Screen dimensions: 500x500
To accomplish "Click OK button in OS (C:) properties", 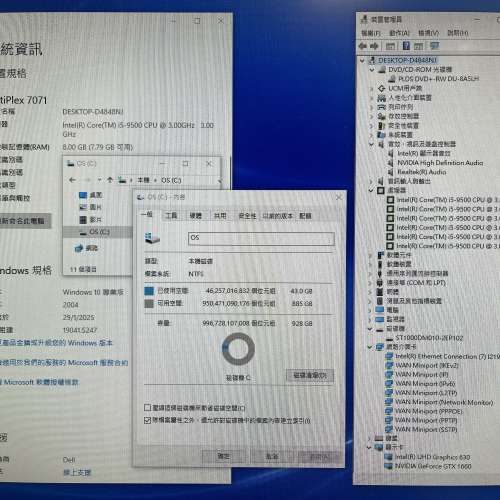I will pyautogui.click(x=224, y=456).
